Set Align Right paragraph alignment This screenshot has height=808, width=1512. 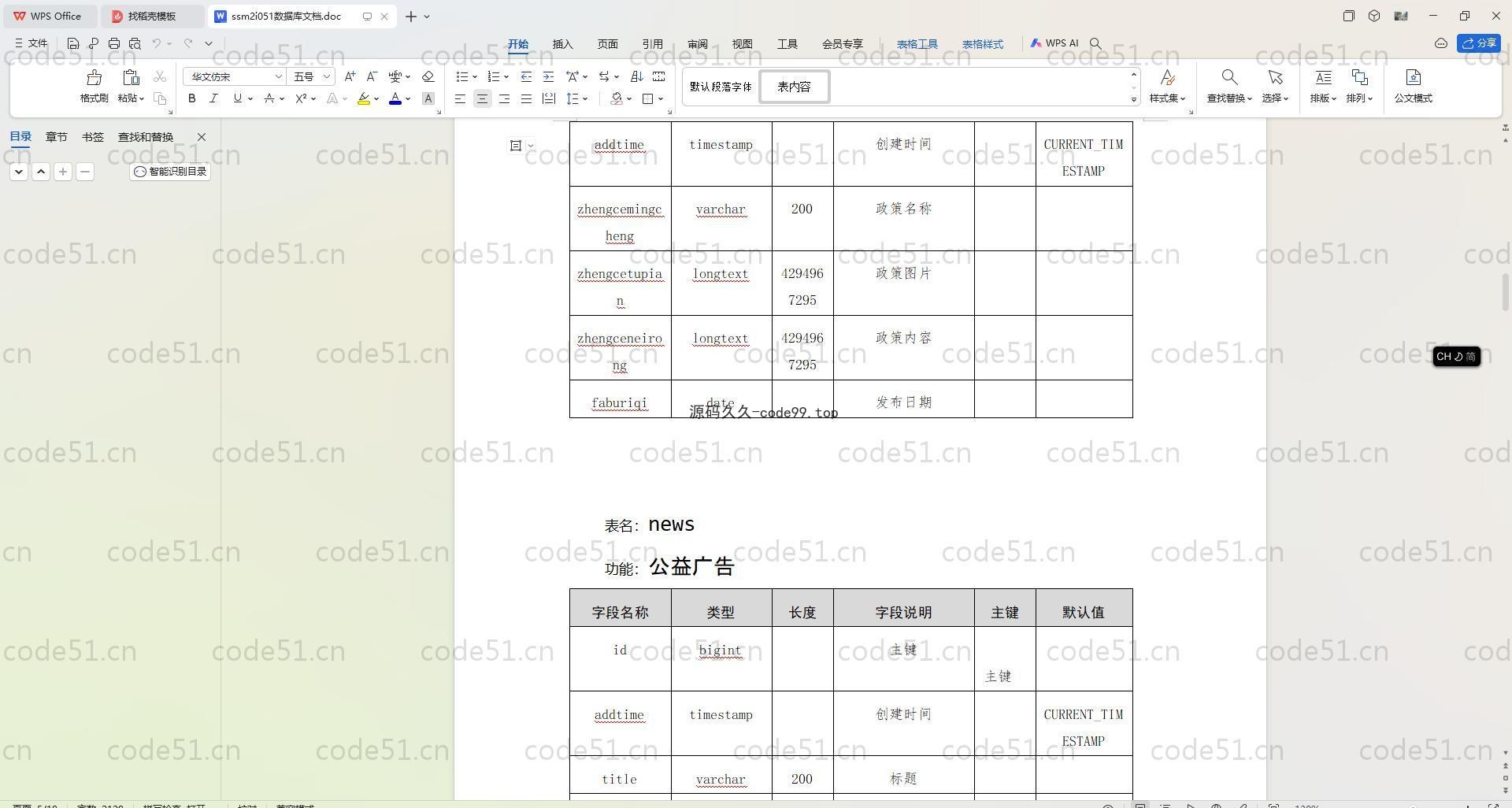pos(504,98)
